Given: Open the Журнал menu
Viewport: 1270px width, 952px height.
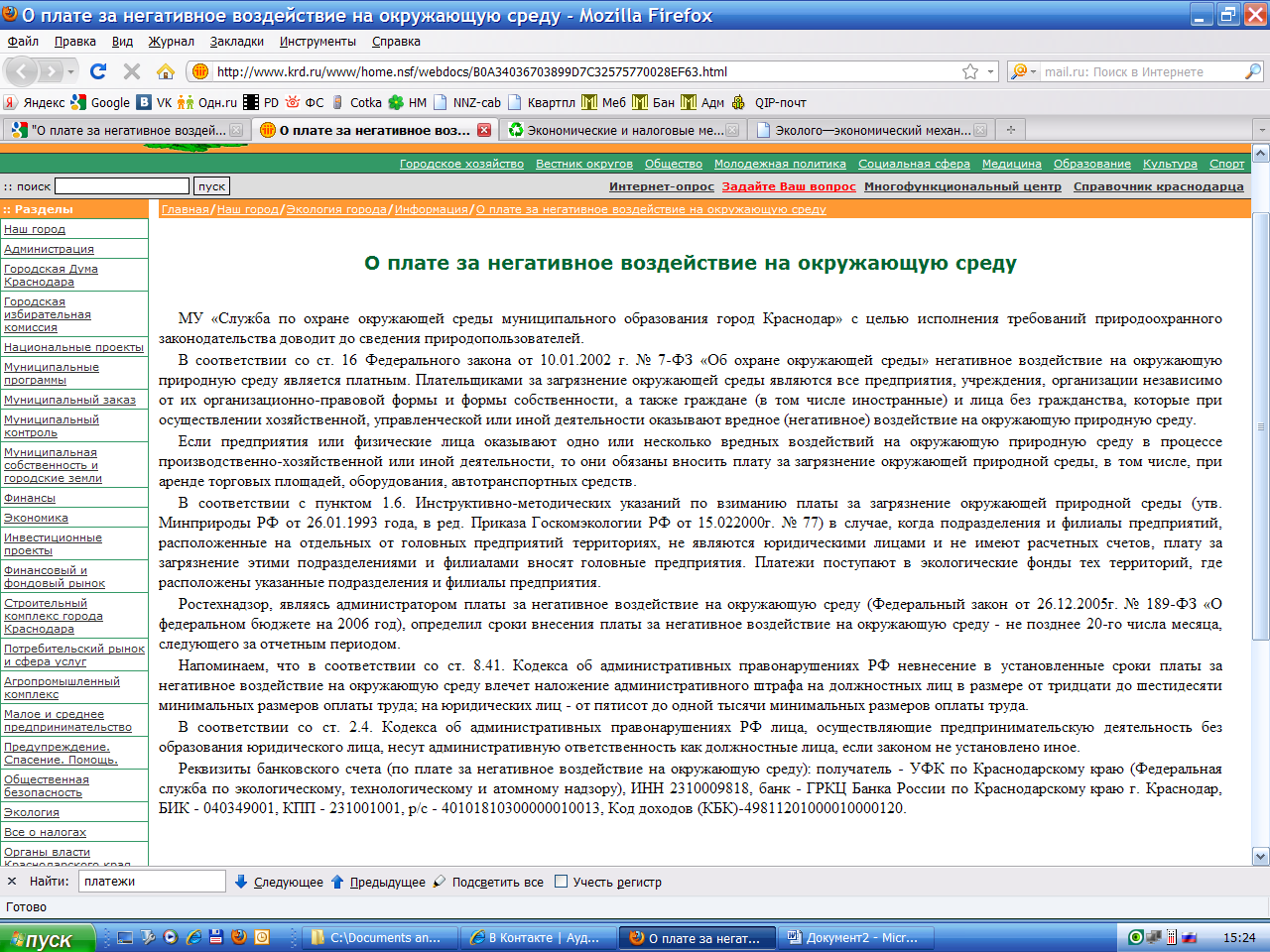Looking at the screenshot, I should point(172,42).
